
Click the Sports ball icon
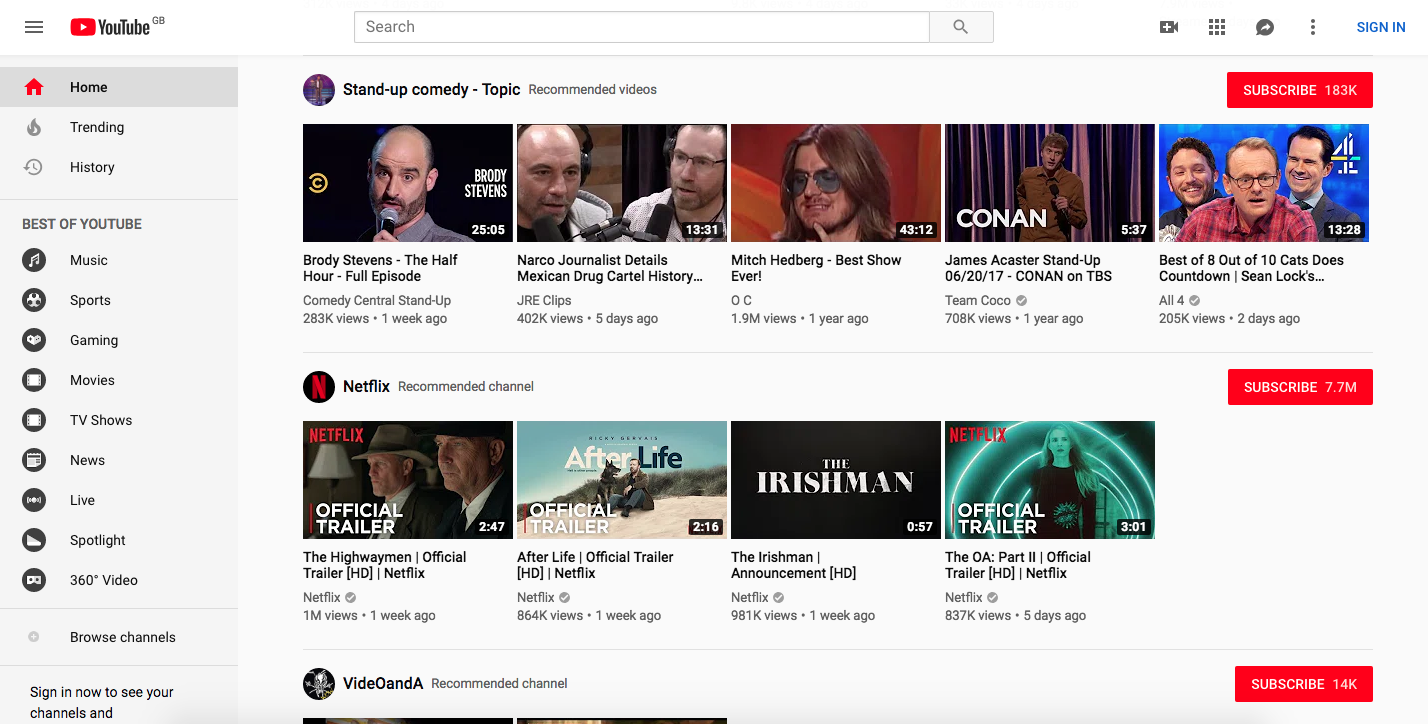tap(34, 300)
